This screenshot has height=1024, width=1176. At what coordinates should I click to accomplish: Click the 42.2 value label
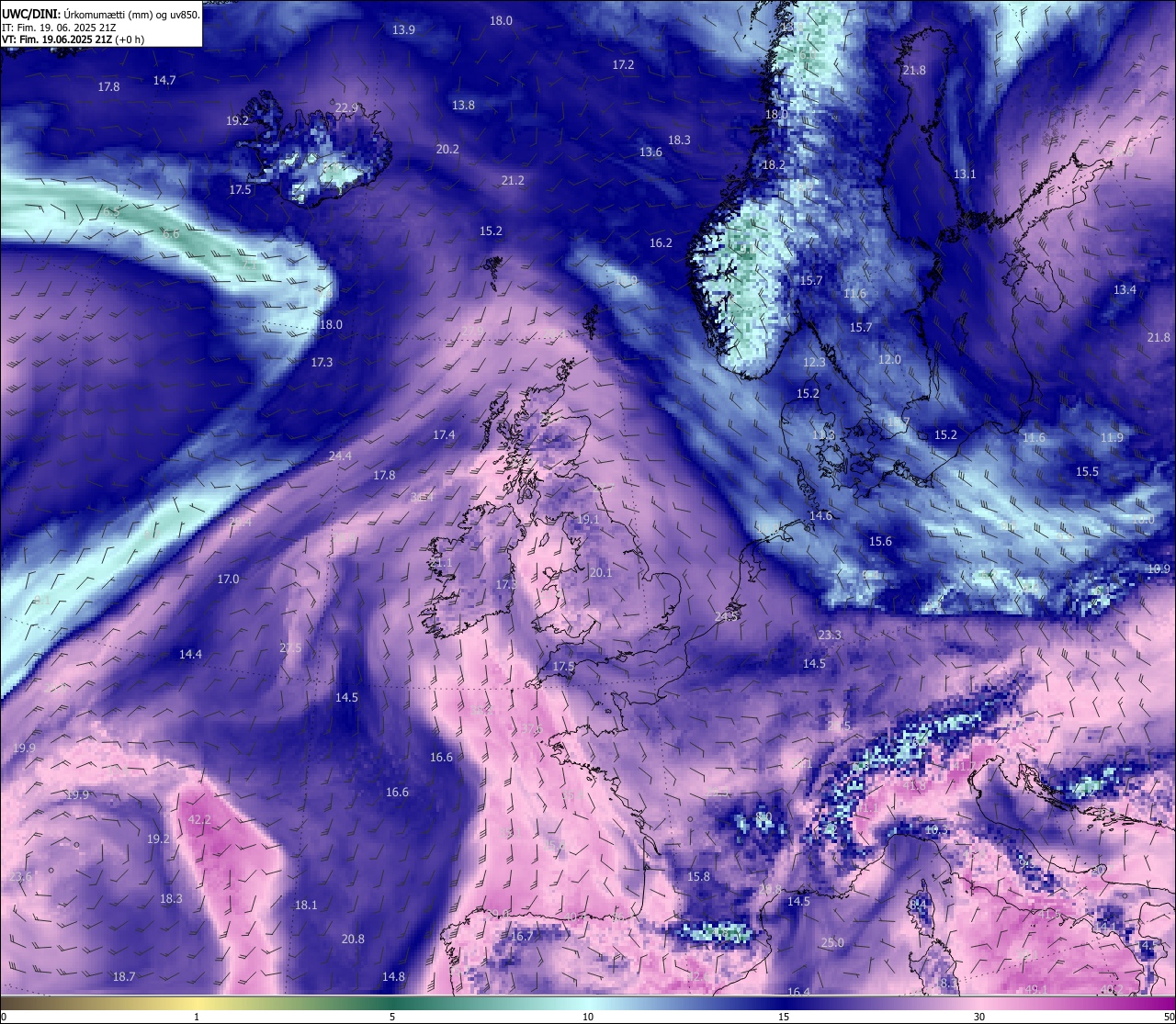[199, 819]
